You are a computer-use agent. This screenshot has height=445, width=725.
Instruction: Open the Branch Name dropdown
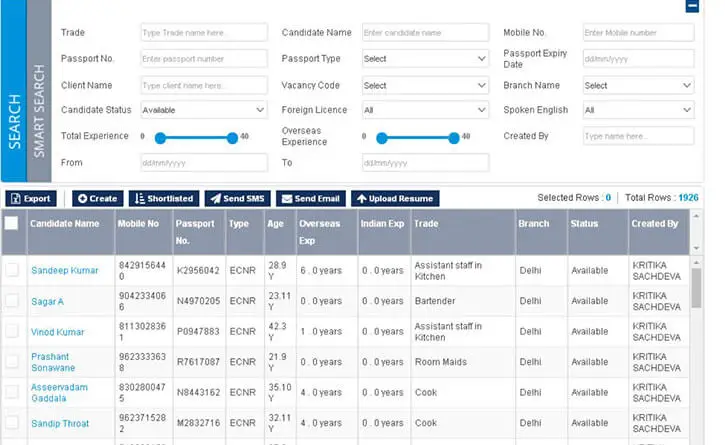coord(637,85)
